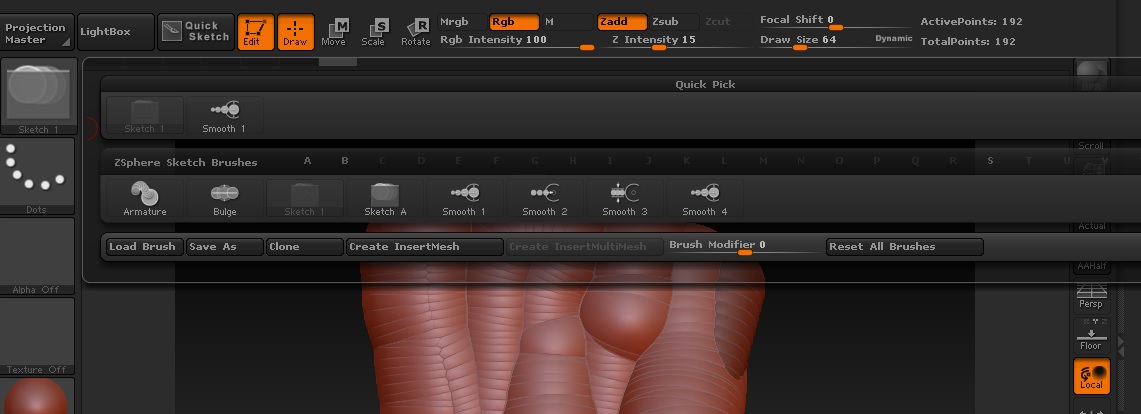Open LightBox
Image resolution: width=1141 pixels, height=414 pixels.
(x=116, y=32)
